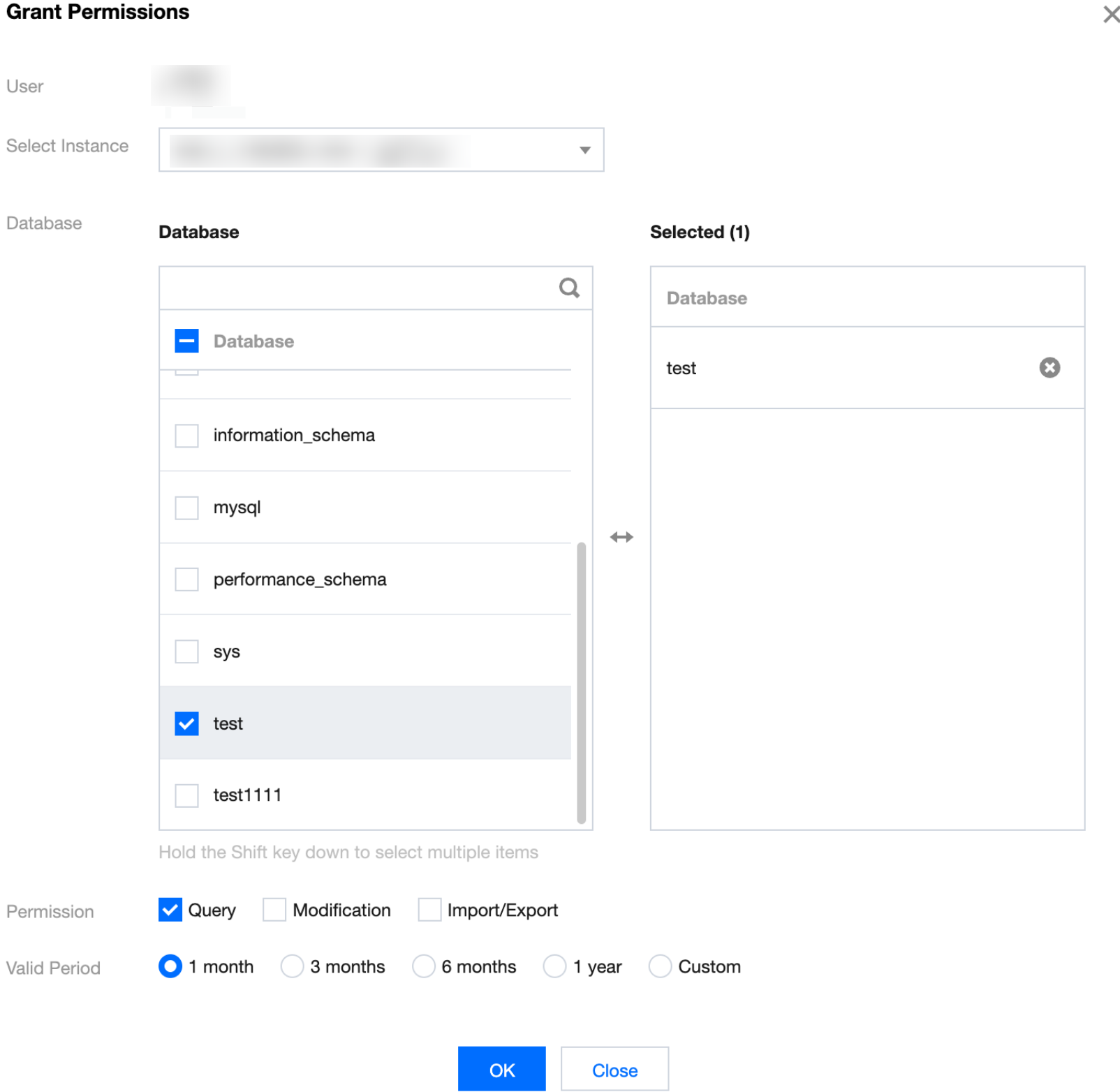1120x1092 pixels.
Task: Disable the Query permission checkbox
Action: [170, 910]
